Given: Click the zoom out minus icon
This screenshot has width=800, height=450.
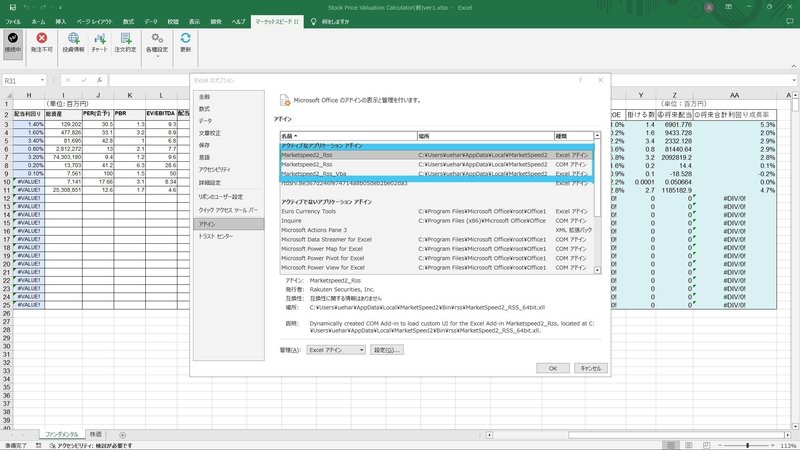Looking at the screenshot, I should (720, 445).
